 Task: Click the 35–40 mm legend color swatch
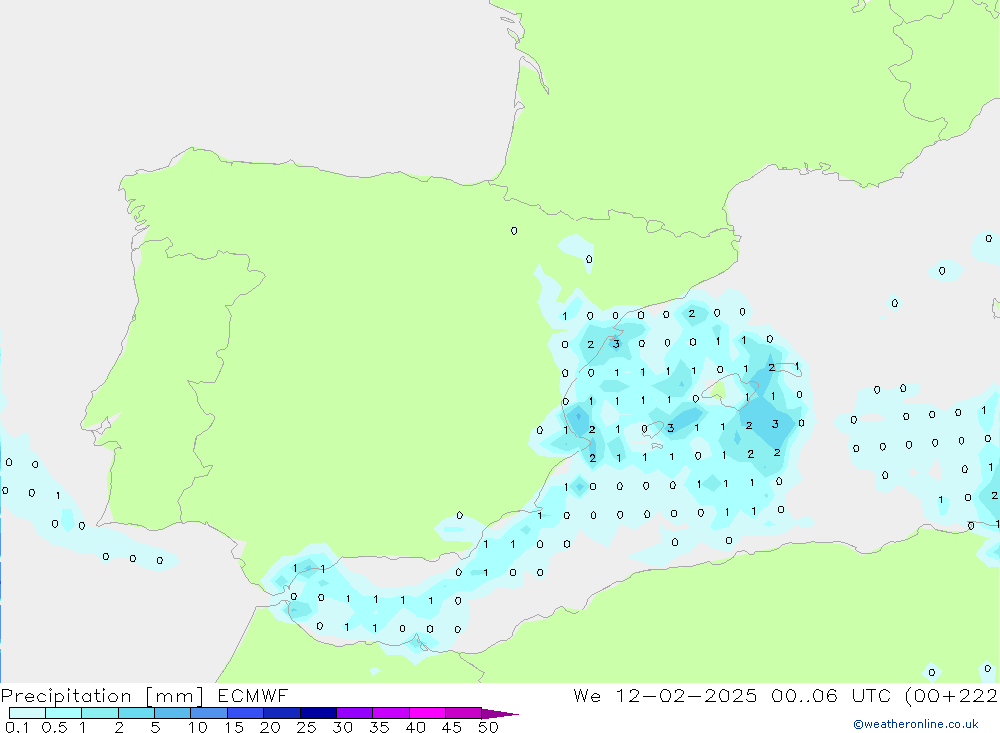[390, 713]
